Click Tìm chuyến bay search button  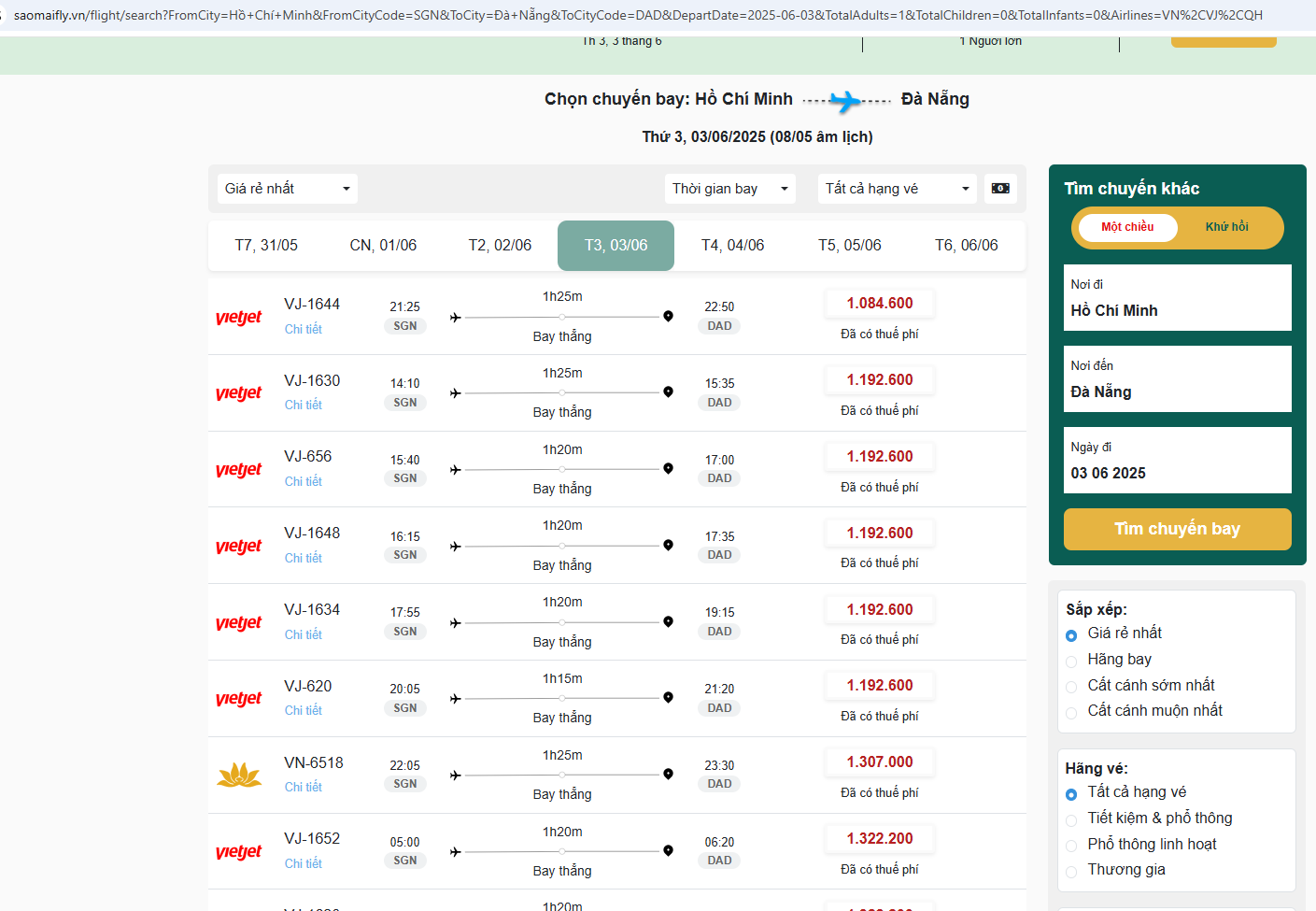tap(1177, 529)
